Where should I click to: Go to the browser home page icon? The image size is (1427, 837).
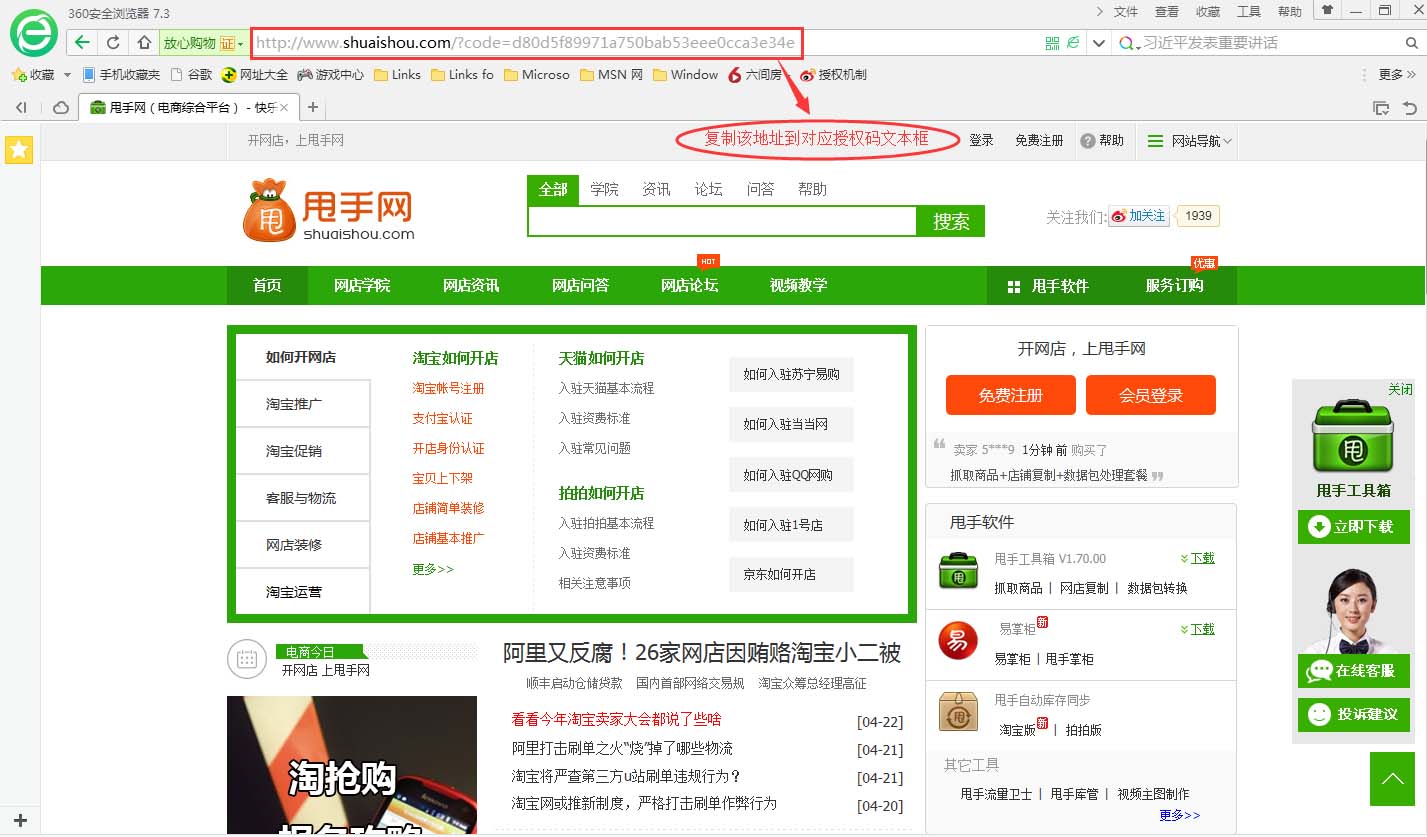pos(144,42)
